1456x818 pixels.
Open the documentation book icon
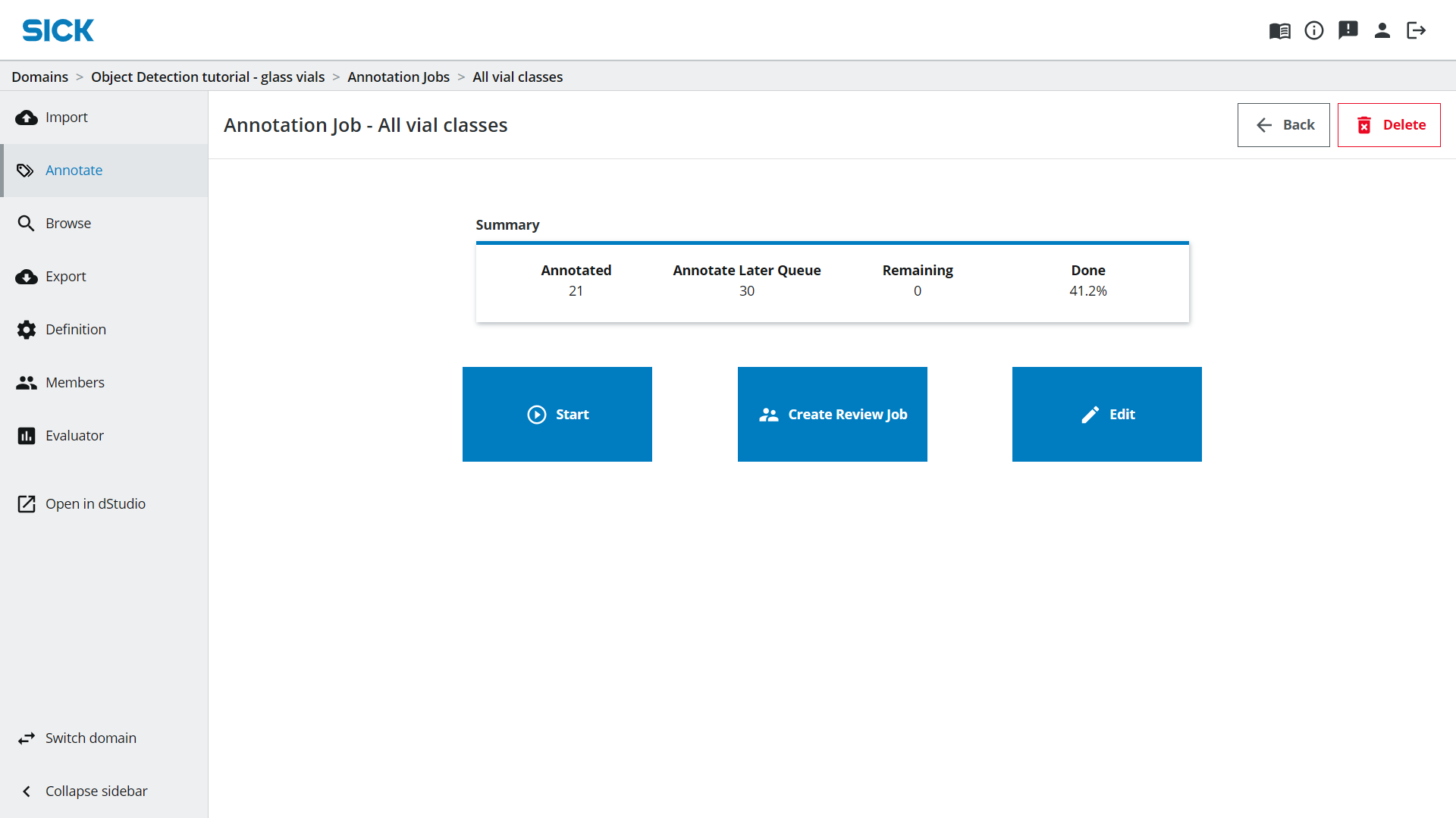1279,30
